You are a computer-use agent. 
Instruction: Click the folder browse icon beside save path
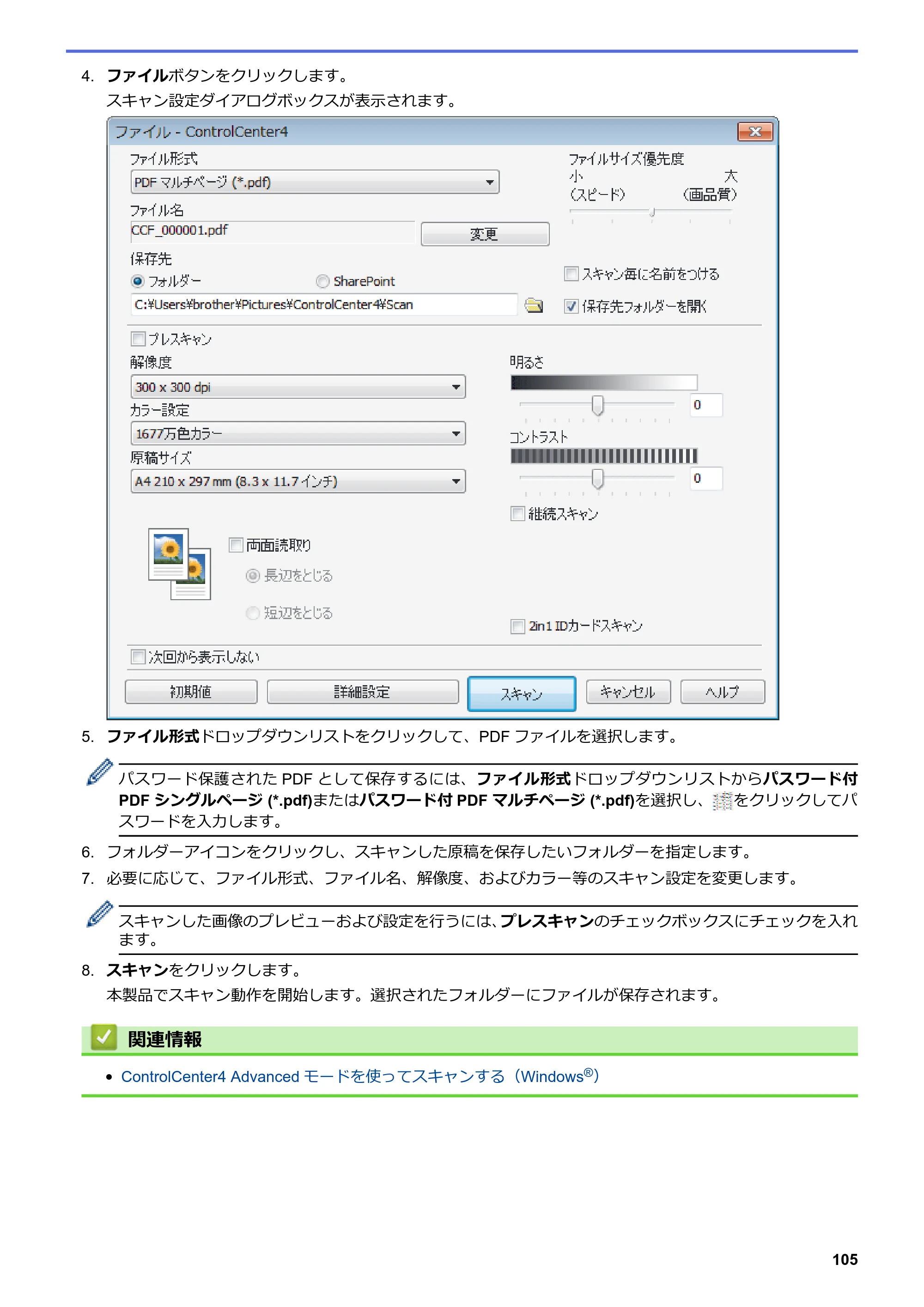[x=534, y=306]
